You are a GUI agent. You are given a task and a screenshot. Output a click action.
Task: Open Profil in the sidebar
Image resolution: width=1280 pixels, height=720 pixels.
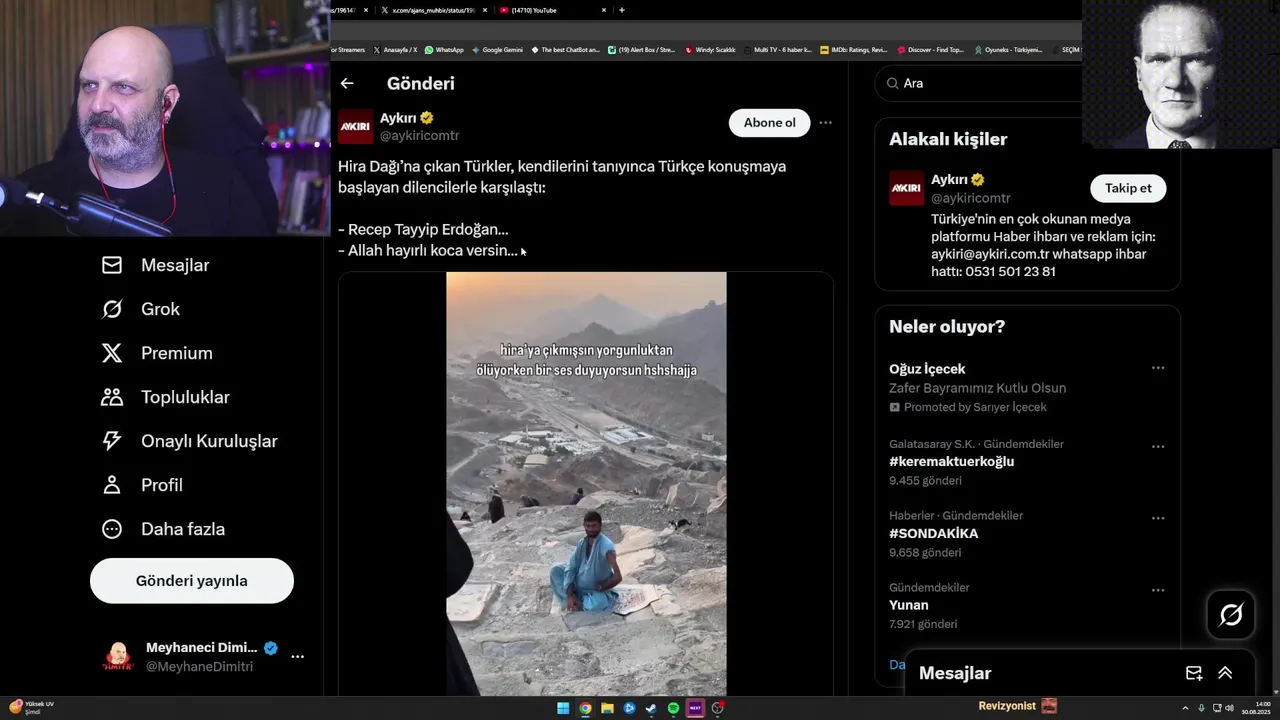tap(142, 485)
